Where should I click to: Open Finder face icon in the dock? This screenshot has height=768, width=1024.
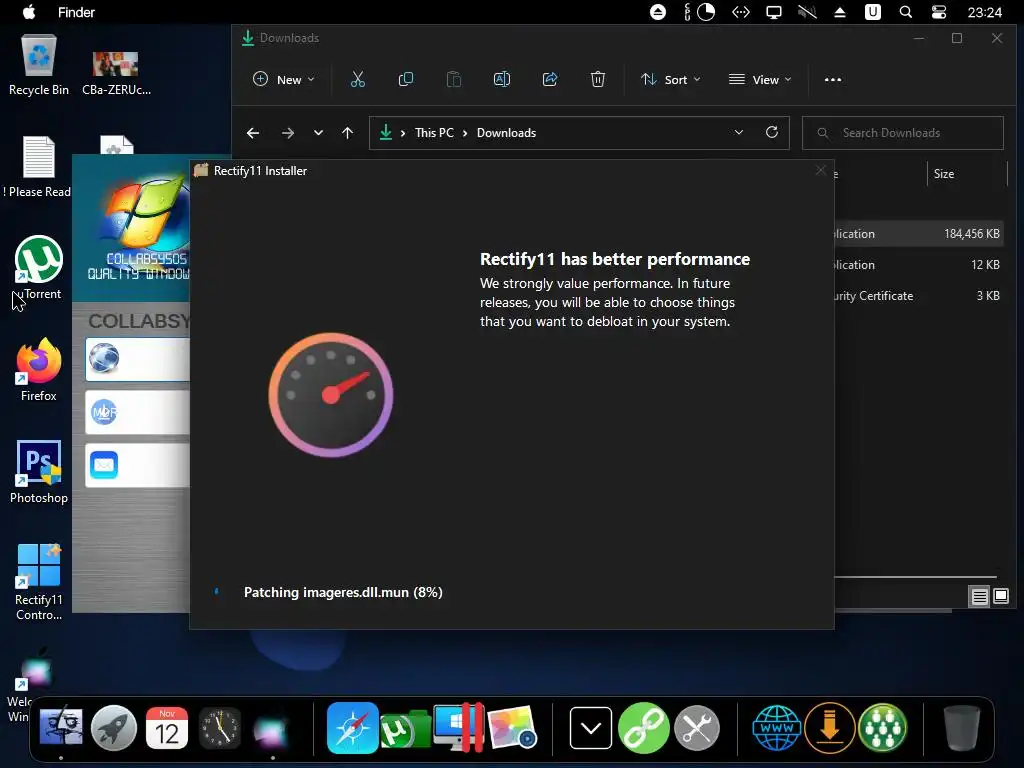pyautogui.click(x=61, y=727)
